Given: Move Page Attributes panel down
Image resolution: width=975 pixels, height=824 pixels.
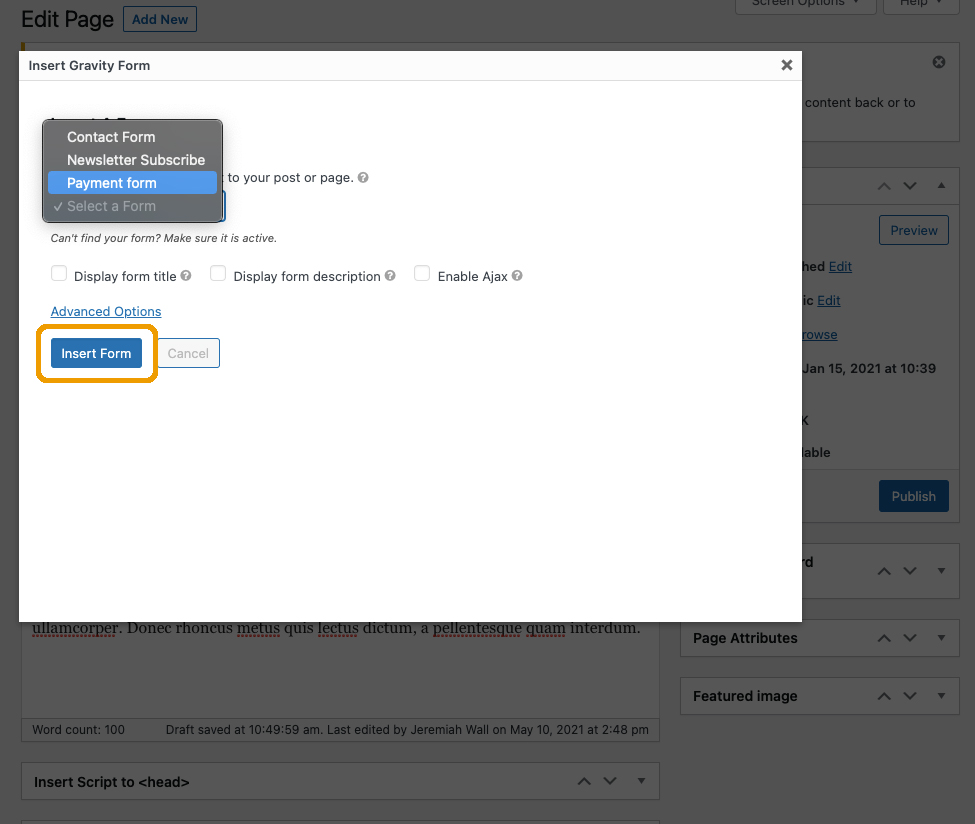Looking at the screenshot, I should (x=910, y=638).
